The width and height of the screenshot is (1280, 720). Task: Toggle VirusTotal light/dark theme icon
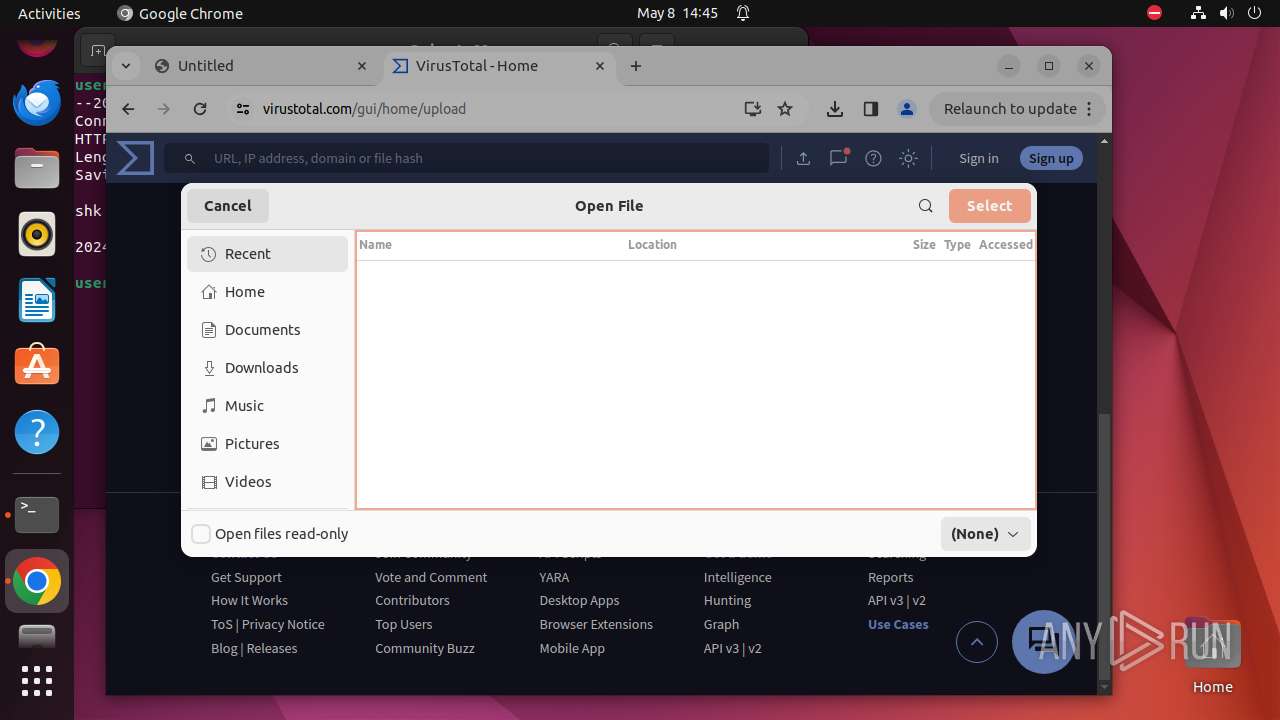908,158
